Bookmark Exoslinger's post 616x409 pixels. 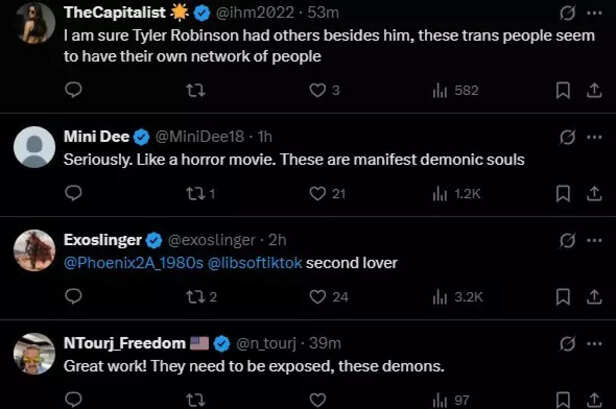point(563,296)
